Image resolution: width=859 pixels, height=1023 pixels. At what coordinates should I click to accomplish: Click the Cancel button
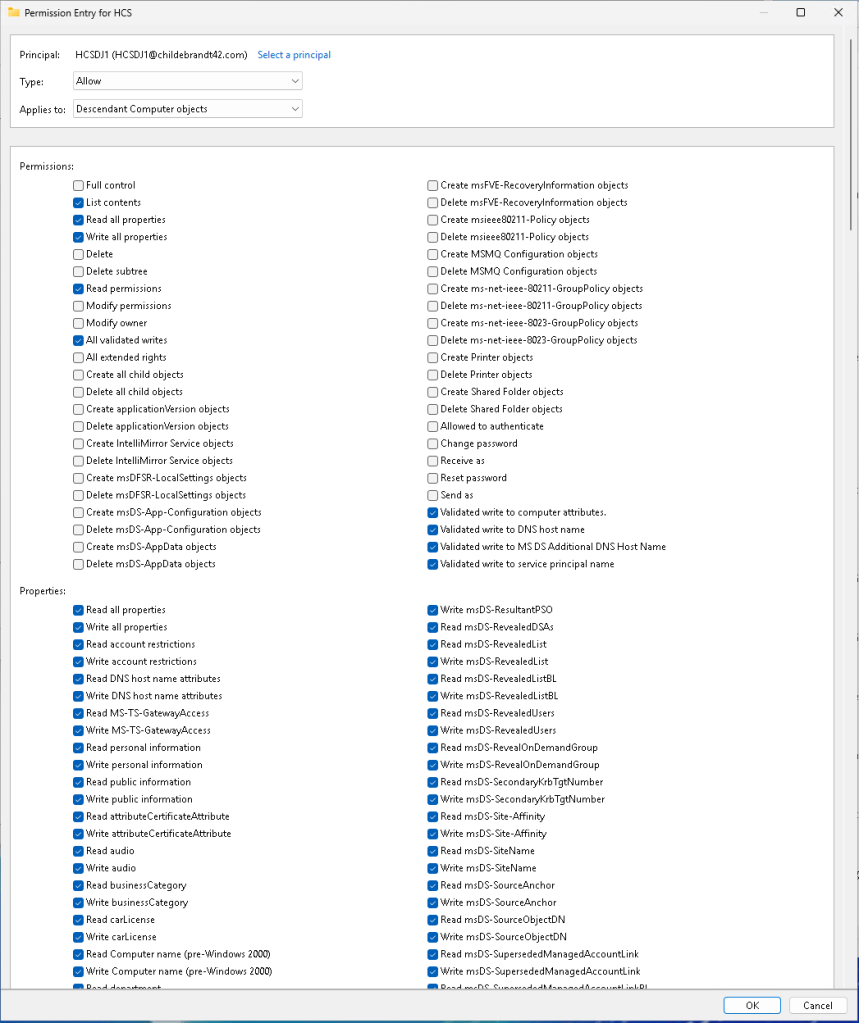click(817, 1005)
